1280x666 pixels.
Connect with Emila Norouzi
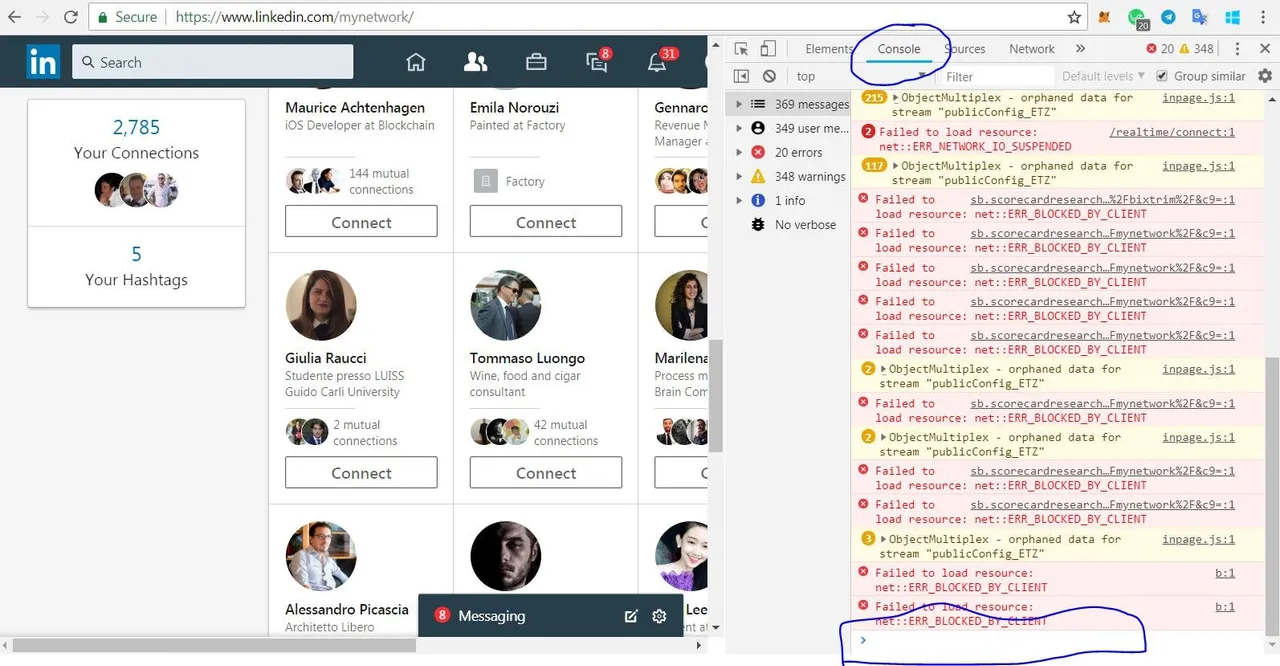click(x=546, y=222)
